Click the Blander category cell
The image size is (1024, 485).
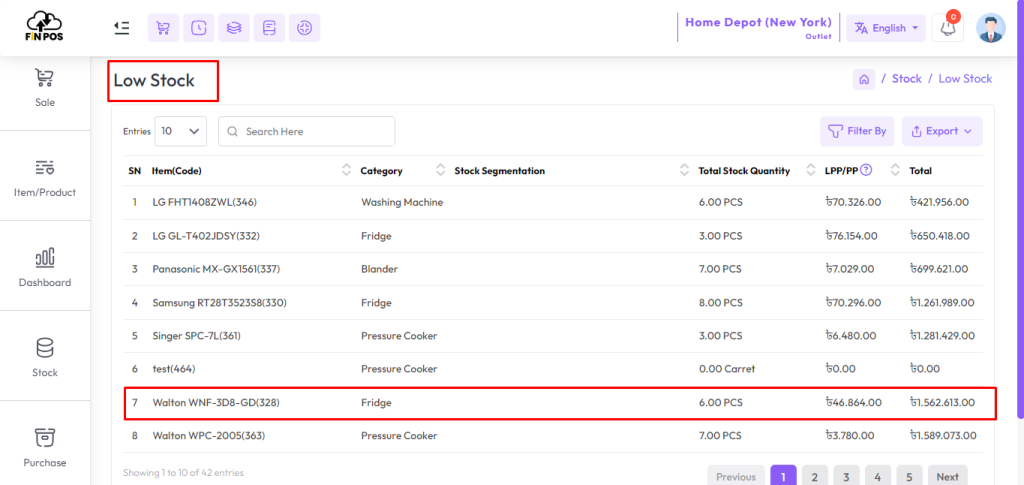click(x=379, y=269)
